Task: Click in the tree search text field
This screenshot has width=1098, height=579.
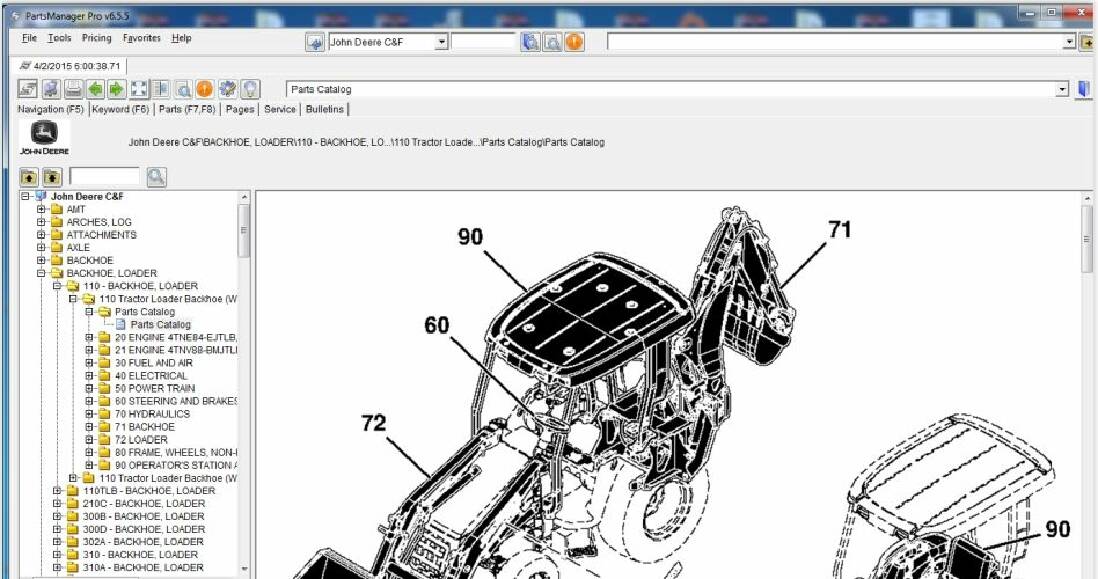Action: coord(104,176)
